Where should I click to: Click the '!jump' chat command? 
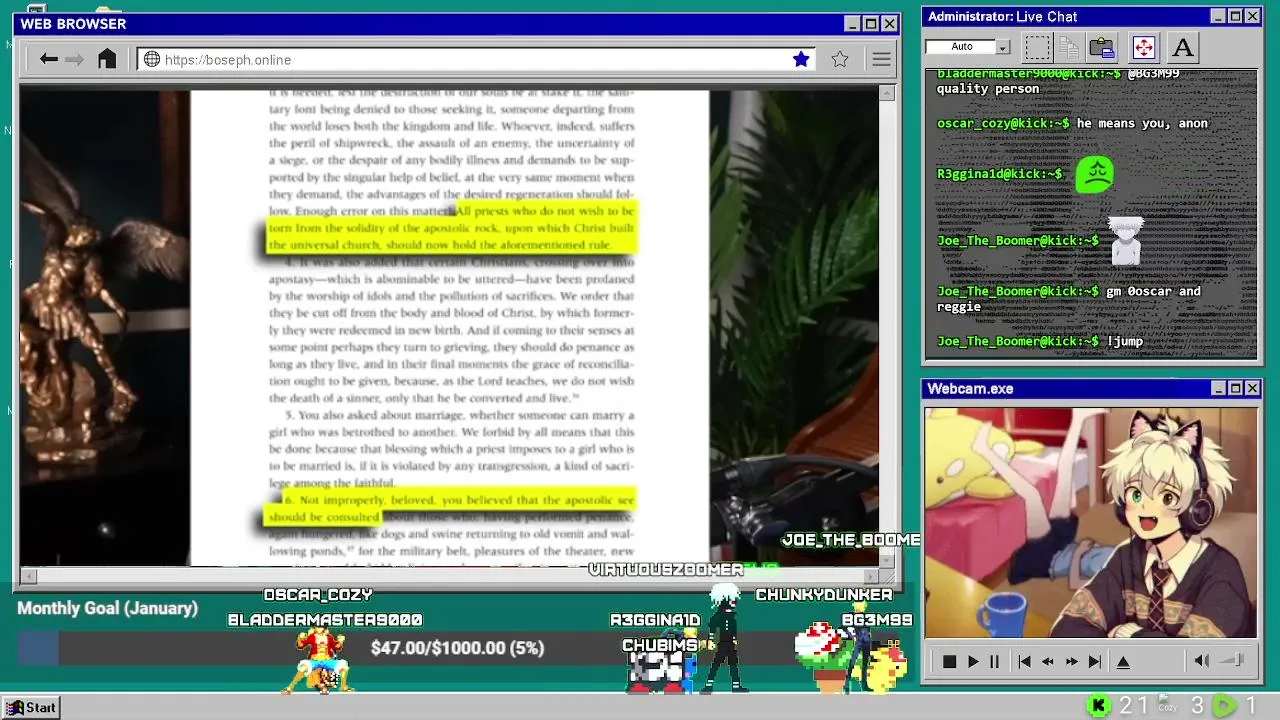click(1125, 341)
